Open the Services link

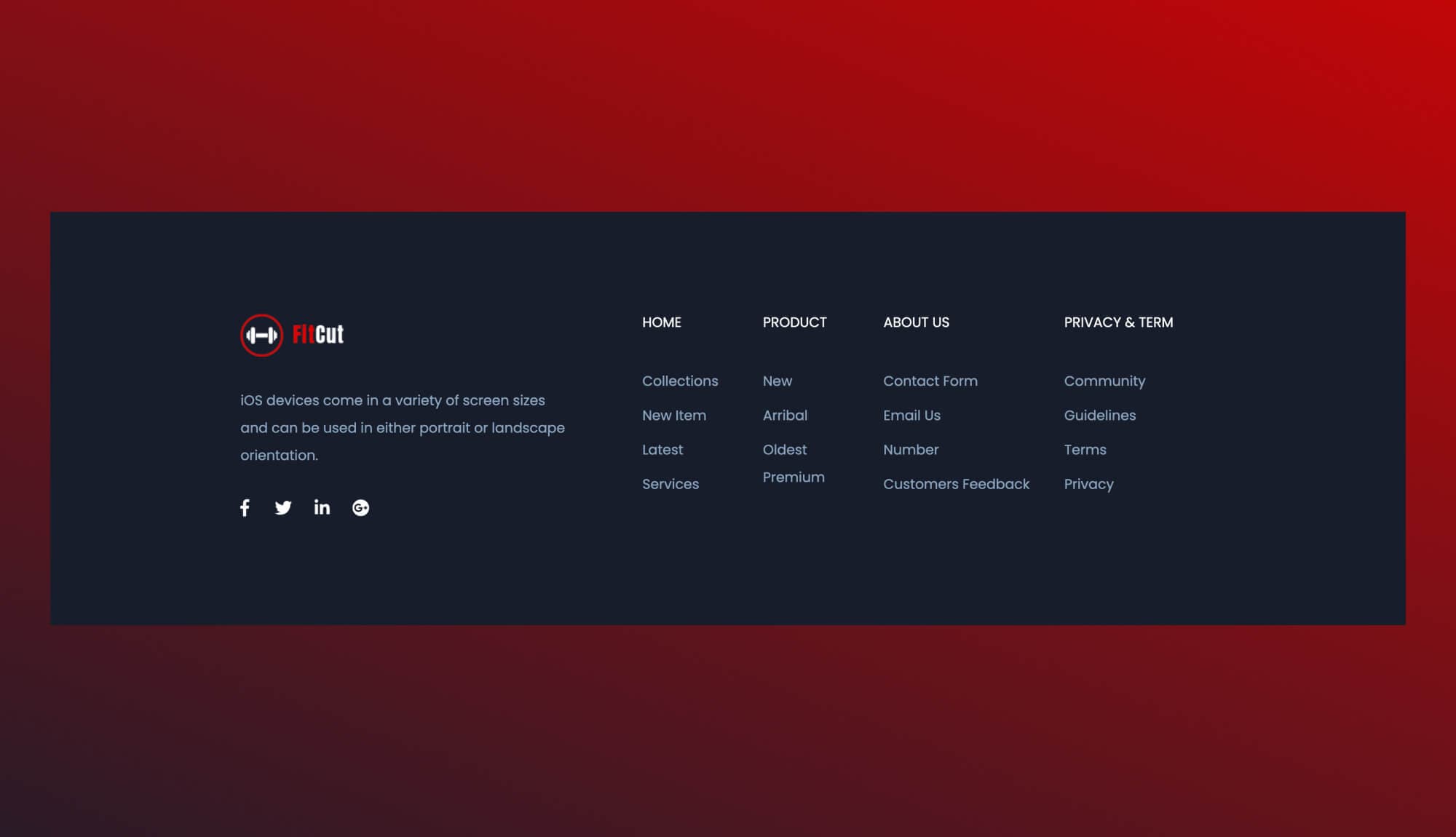pos(670,484)
